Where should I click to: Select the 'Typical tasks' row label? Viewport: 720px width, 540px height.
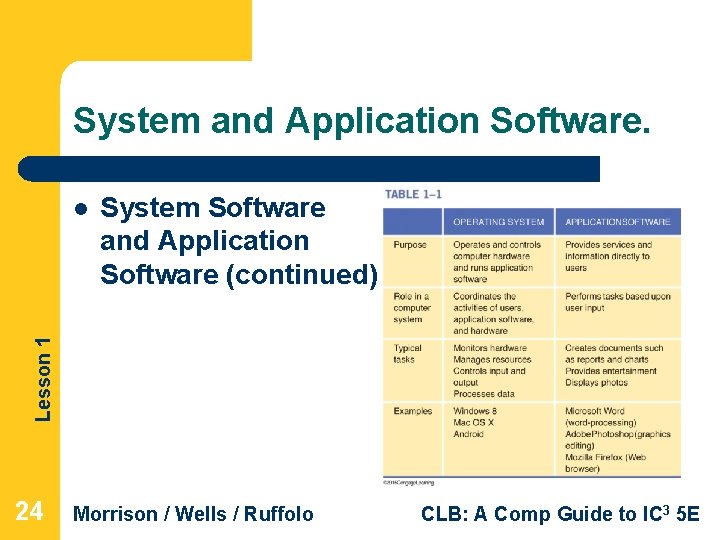[x=407, y=354]
